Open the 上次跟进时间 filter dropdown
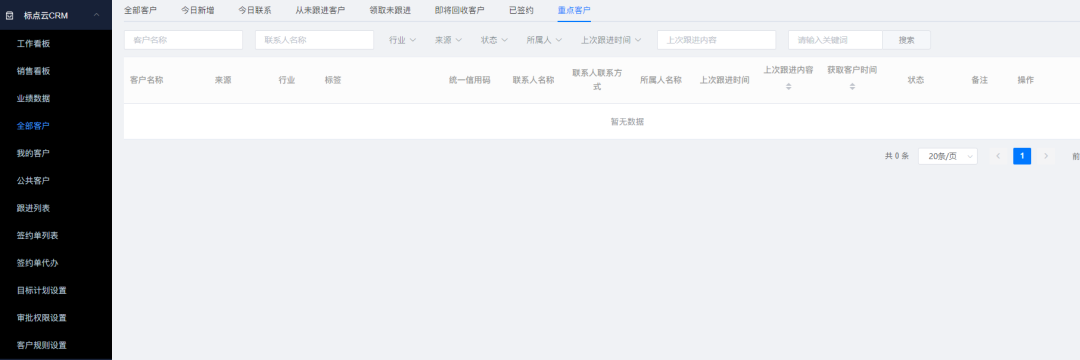 [x=612, y=40]
